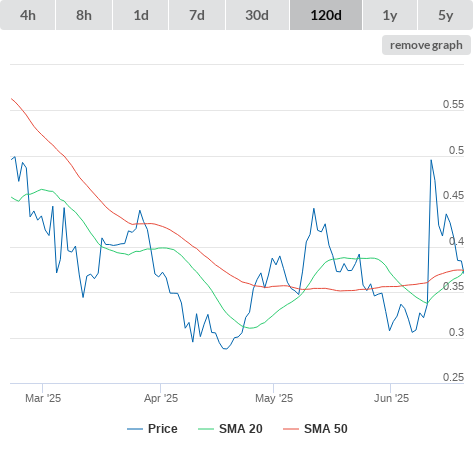Click the Jun '25 axis label
474x455 pixels.
click(391, 398)
